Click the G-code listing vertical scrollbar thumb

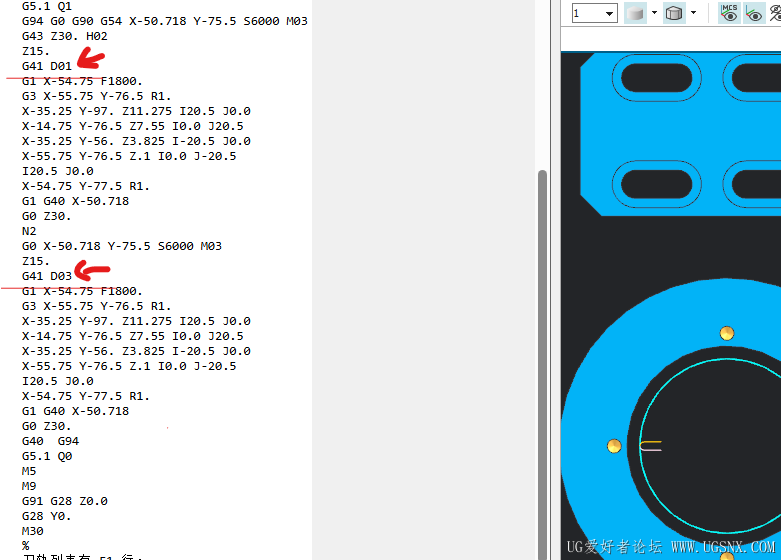pyautogui.click(x=542, y=365)
